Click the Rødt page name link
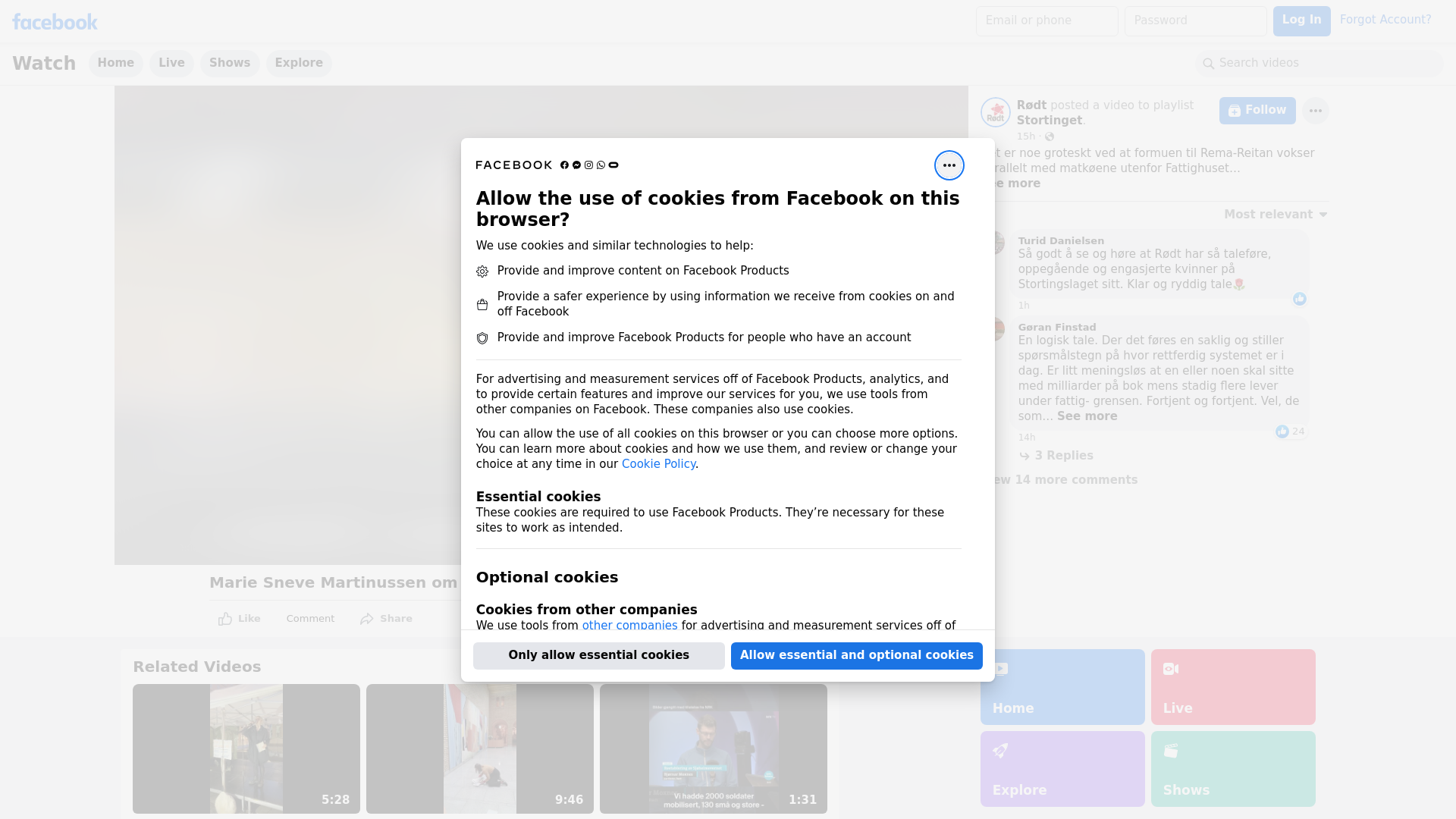Image resolution: width=1456 pixels, height=819 pixels. (x=1031, y=105)
